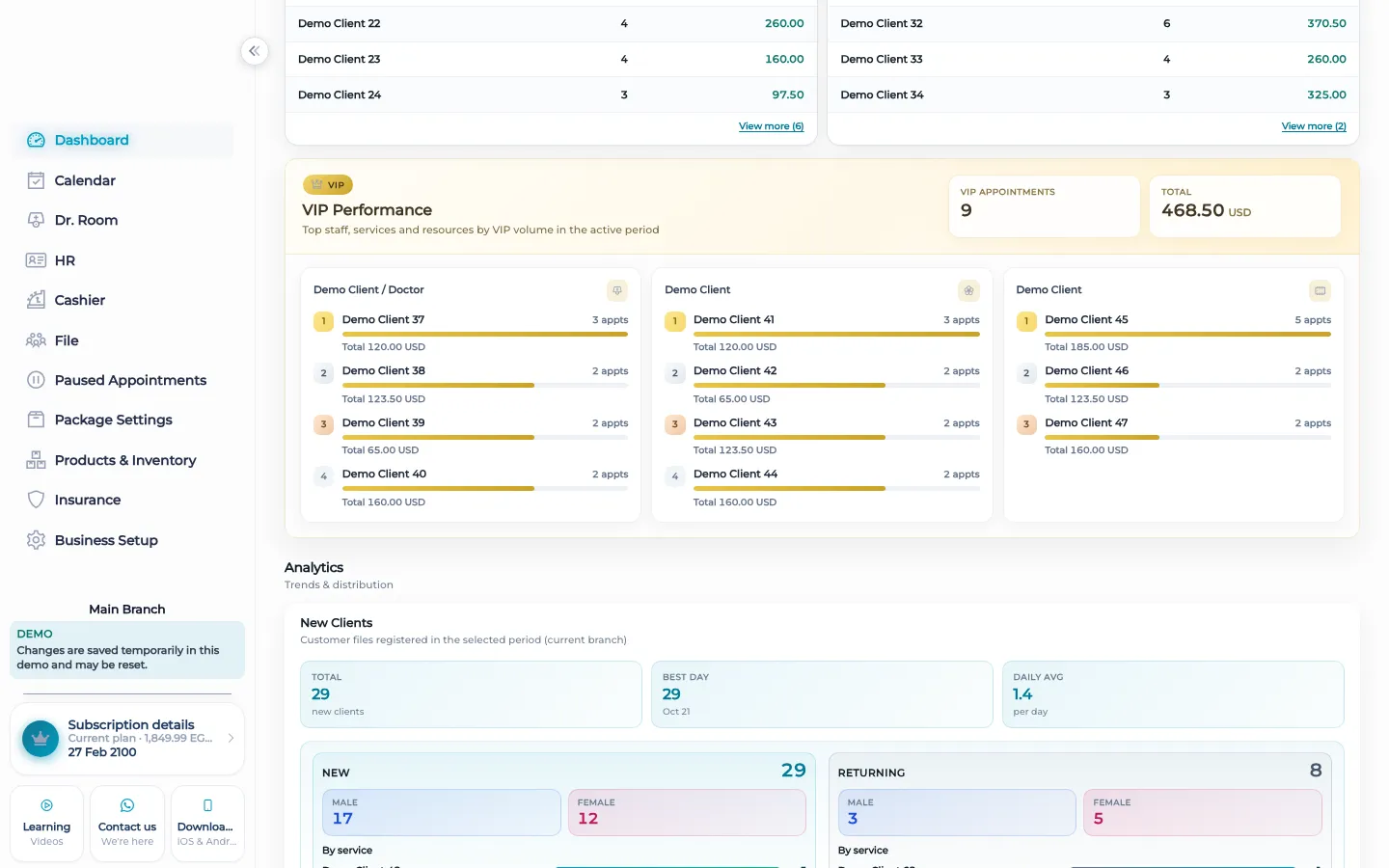The image size is (1389, 868).
Task: Expand Subscription details chevron
Action: click(231, 738)
